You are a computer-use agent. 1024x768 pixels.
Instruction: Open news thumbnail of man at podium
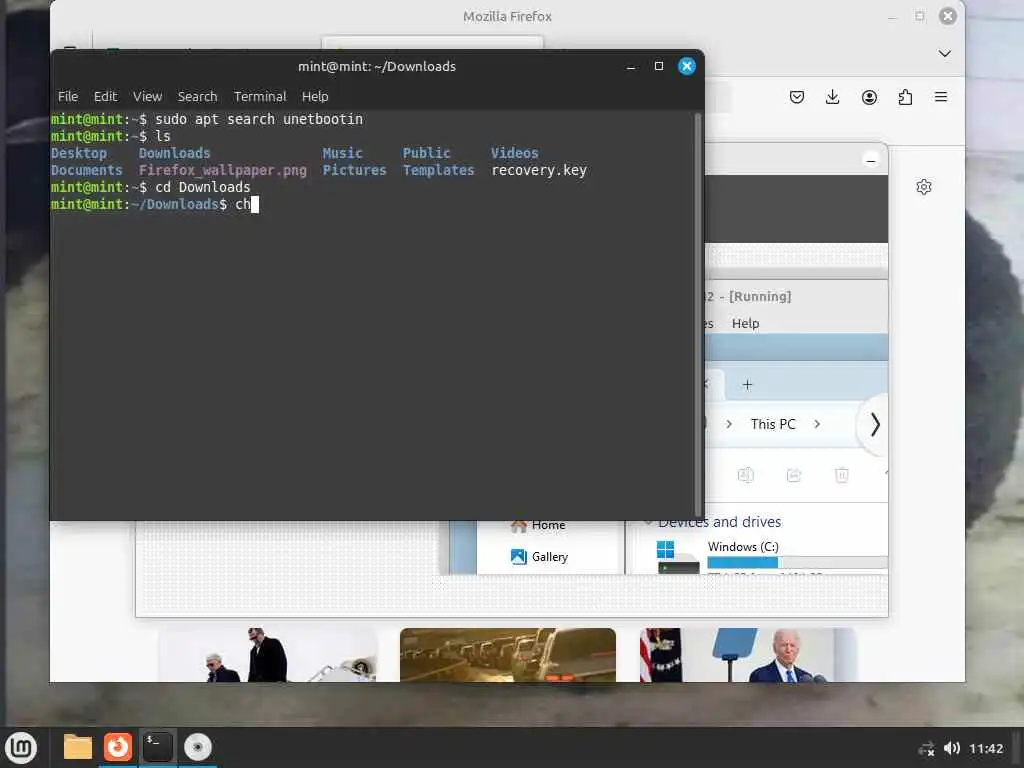tap(748, 655)
